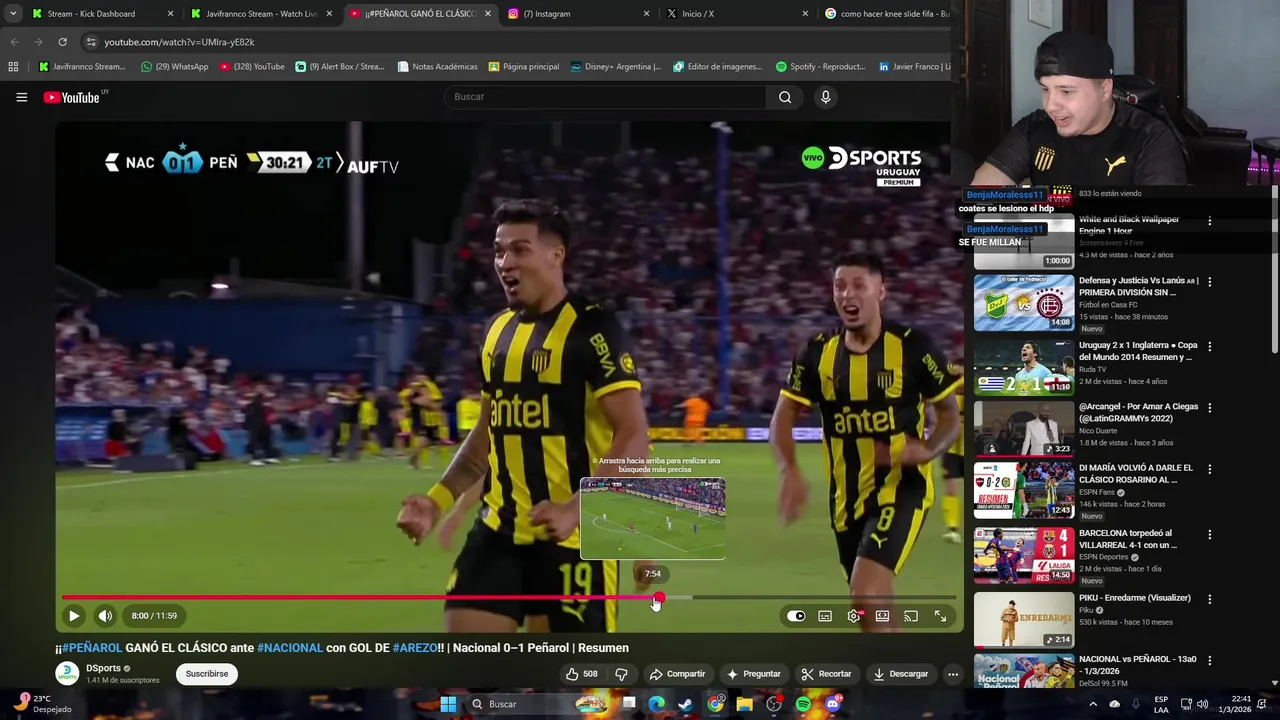Open the weather widget showing 23°C
The width and height of the screenshot is (1280, 720).
pyautogui.click(x=42, y=704)
